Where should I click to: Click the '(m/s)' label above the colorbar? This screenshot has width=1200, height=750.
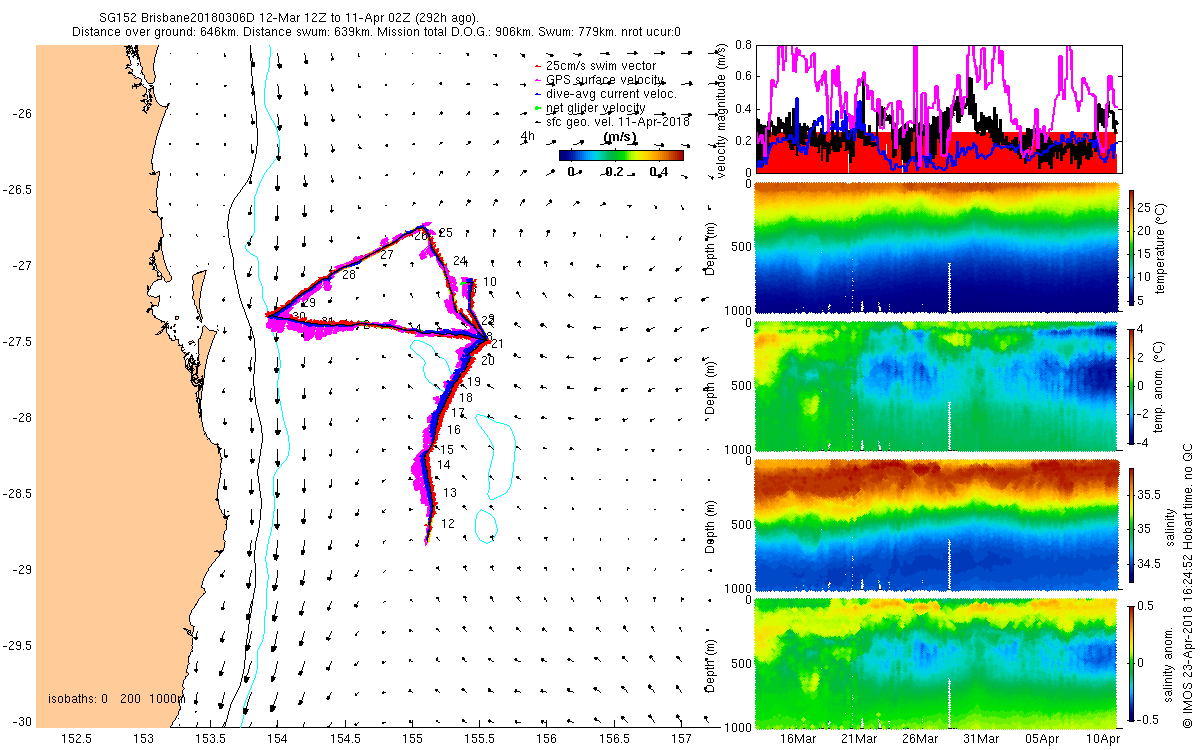[622, 137]
